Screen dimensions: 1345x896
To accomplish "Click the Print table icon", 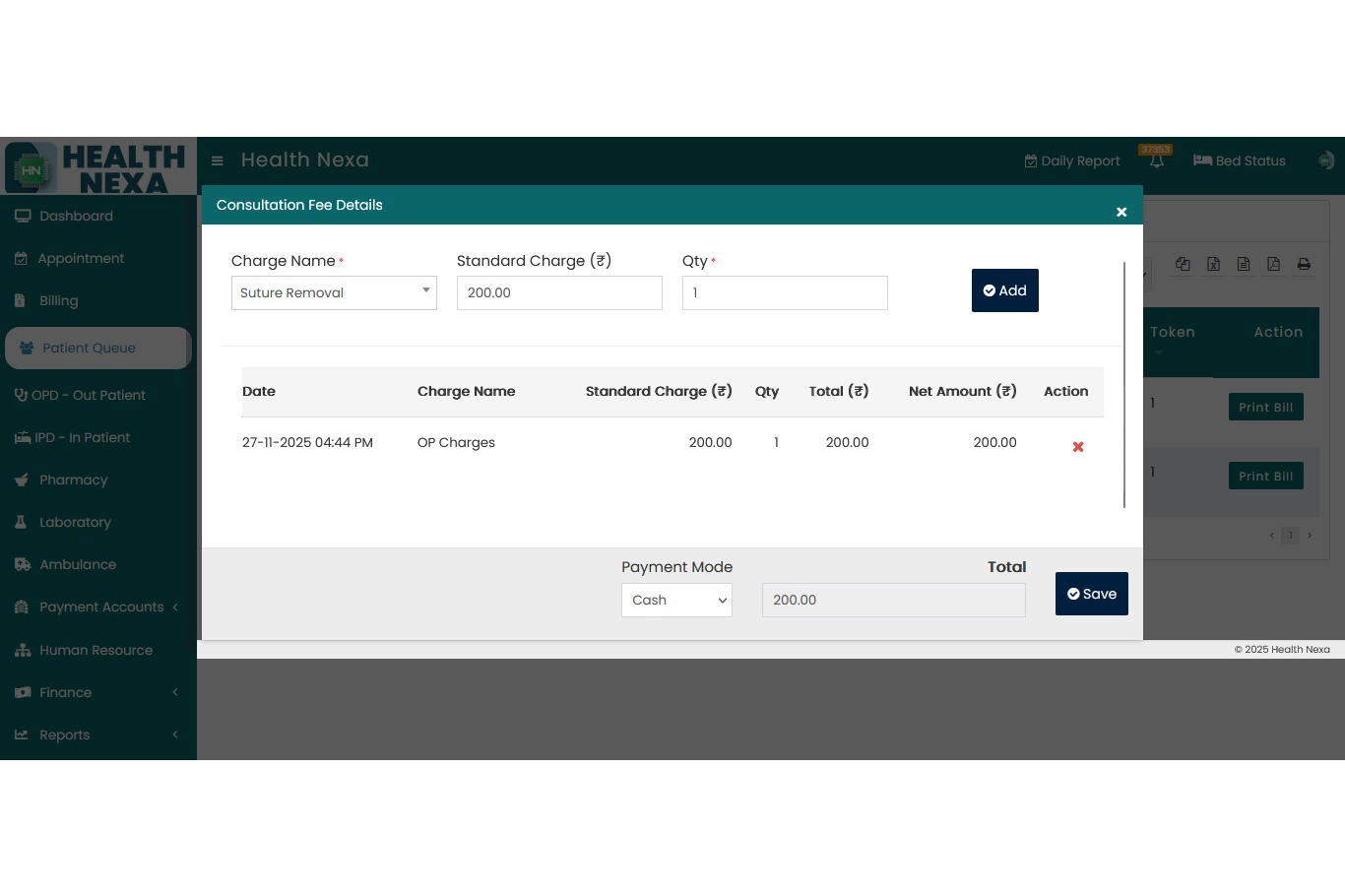I will point(1304,264).
